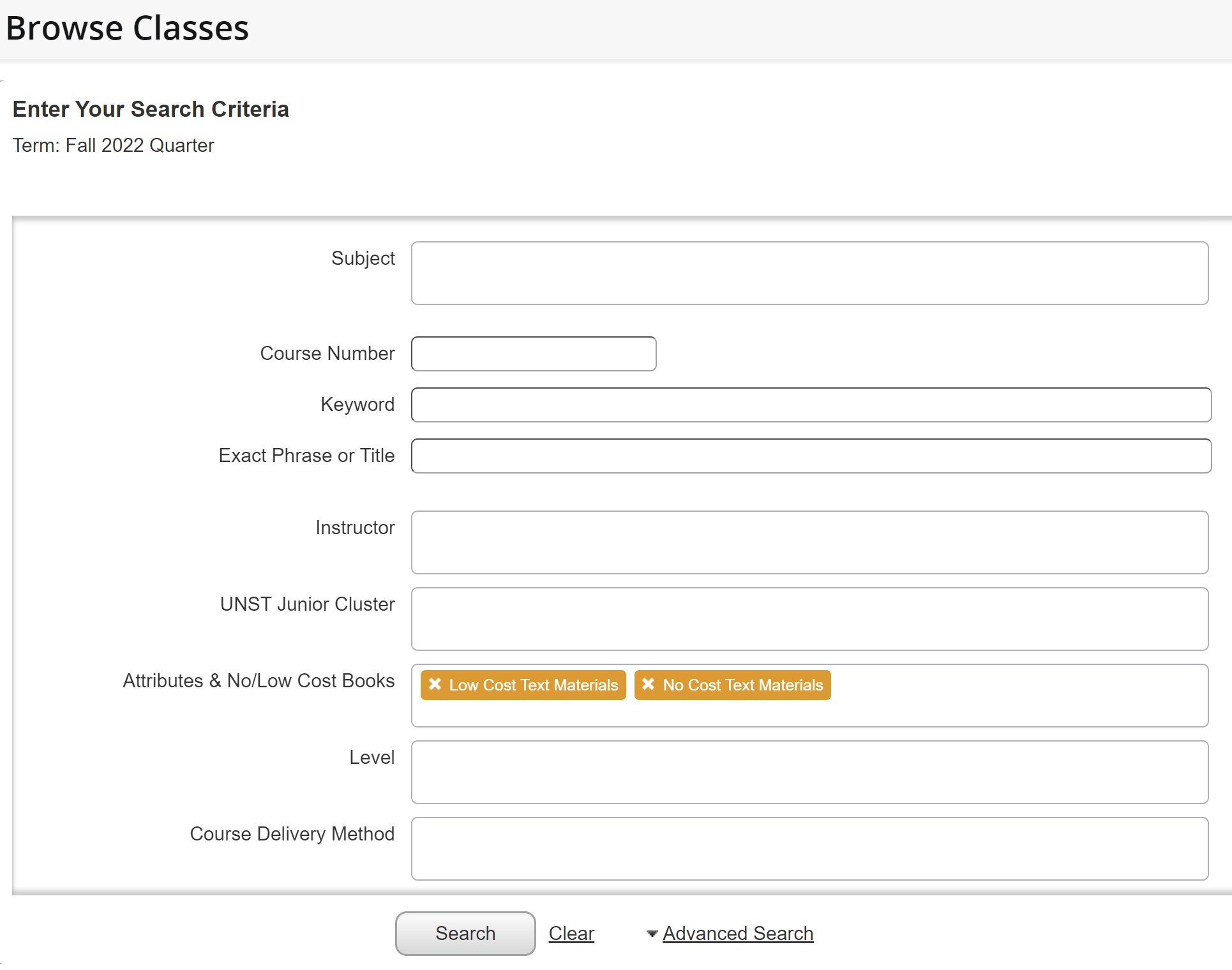
Task: Open the Course Delivery Method dropdown
Action: tap(809, 849)
